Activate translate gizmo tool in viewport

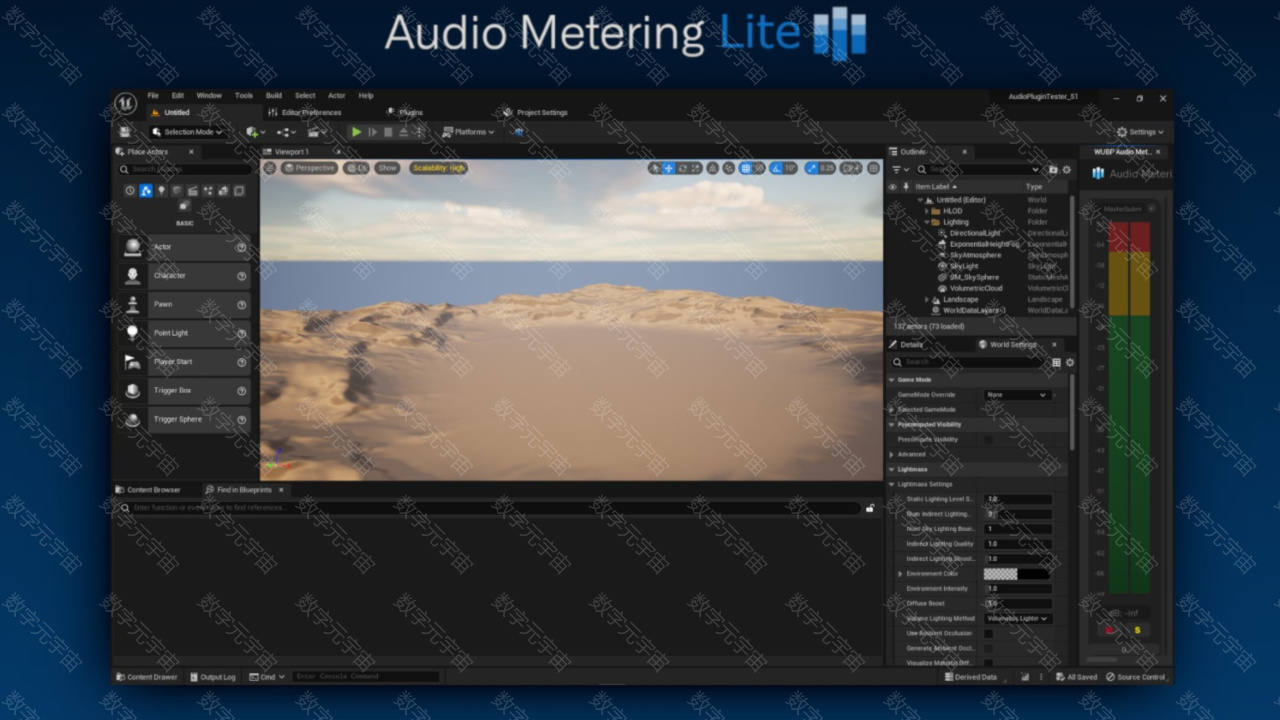pos(668,168)
